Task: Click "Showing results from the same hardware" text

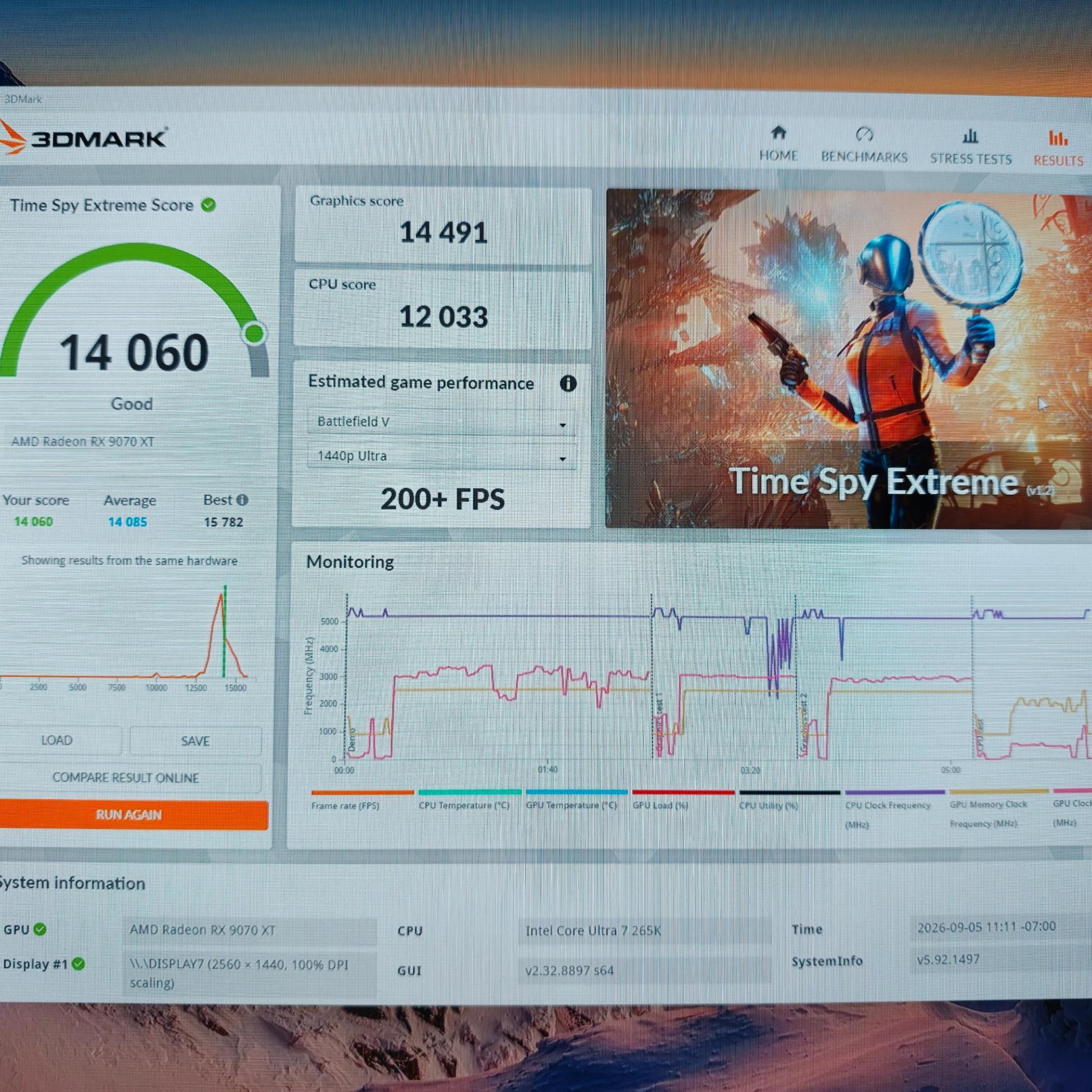Action: (129, 560)
